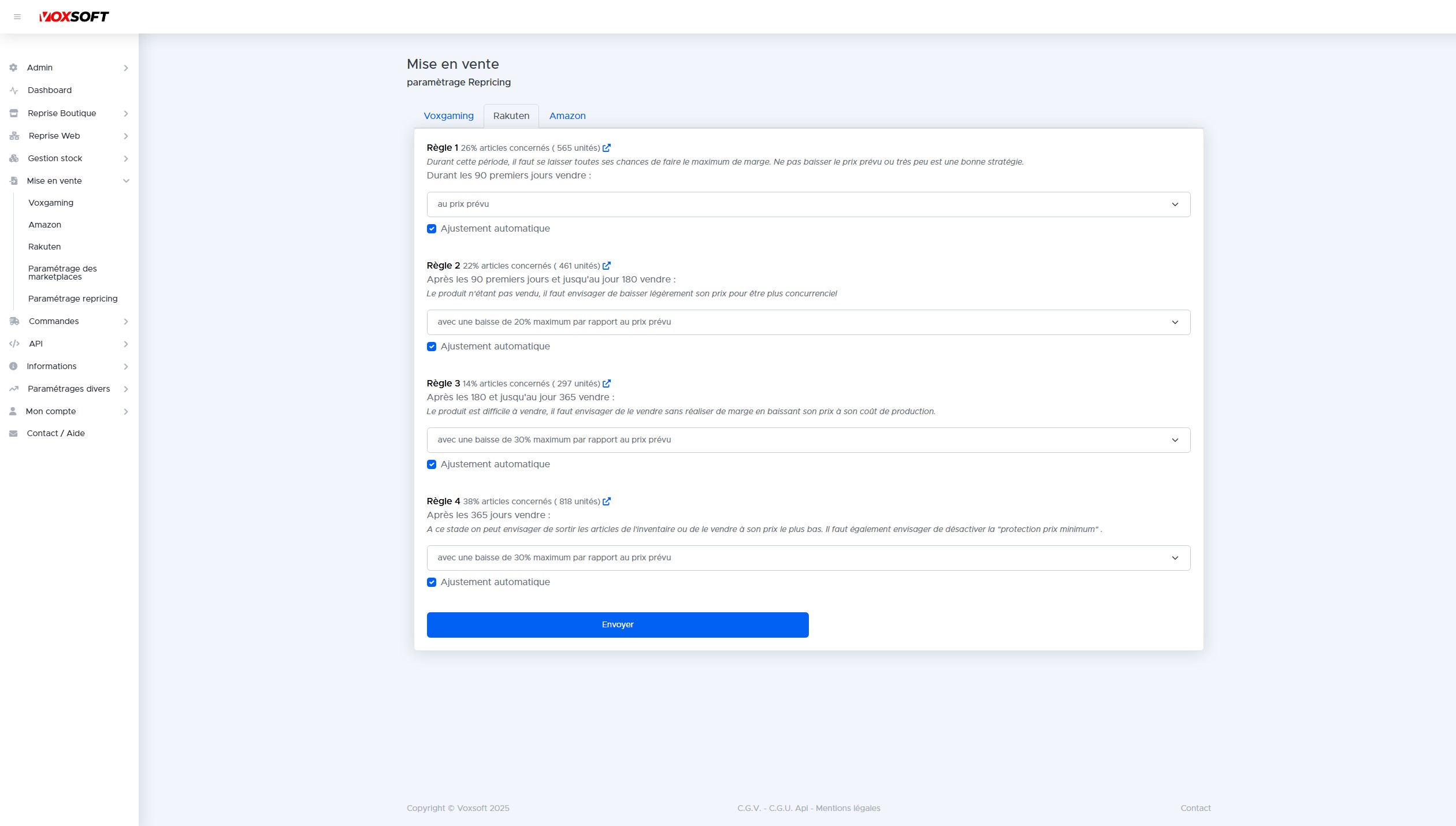This screenshot has width=1456, height=826.
Task: Open Règle 1 external link icon
Action: point(607,148)
